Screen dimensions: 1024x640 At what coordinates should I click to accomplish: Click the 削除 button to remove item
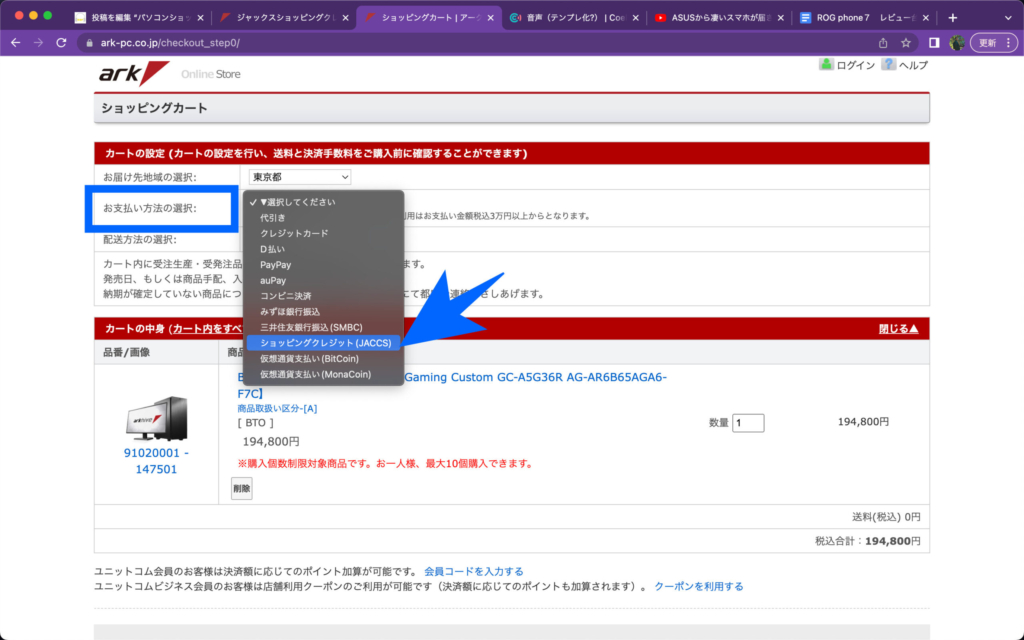click(241, 488)
